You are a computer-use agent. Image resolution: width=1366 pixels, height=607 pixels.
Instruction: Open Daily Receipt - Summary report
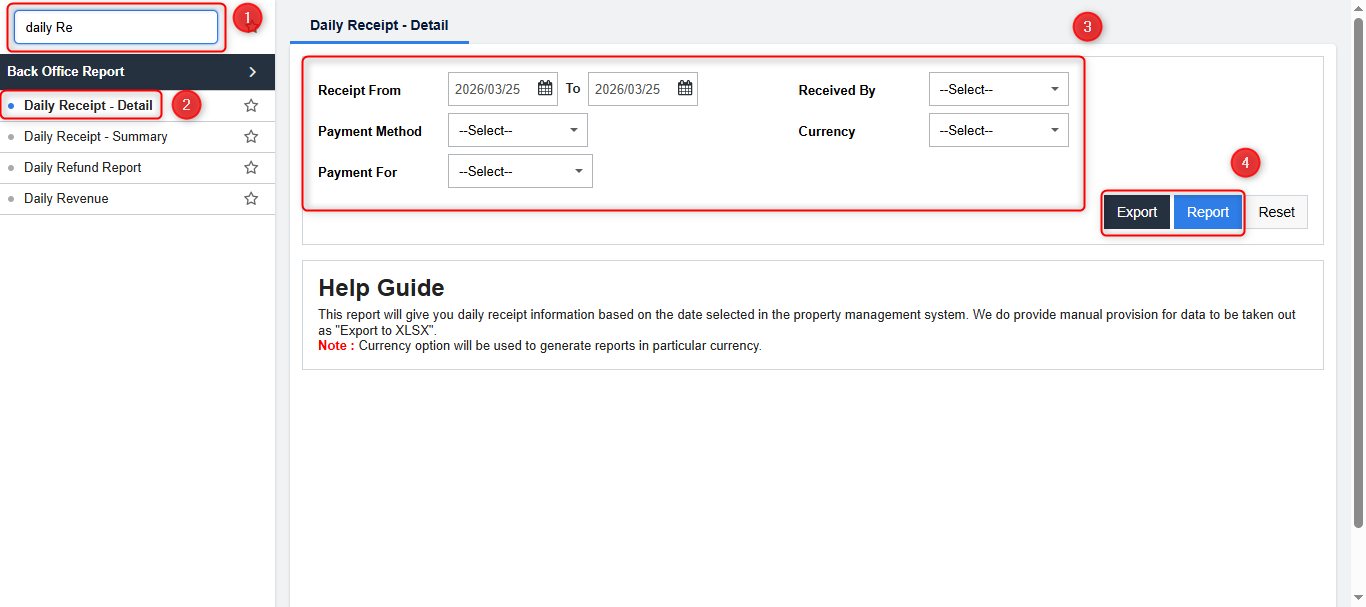point(96,136)
